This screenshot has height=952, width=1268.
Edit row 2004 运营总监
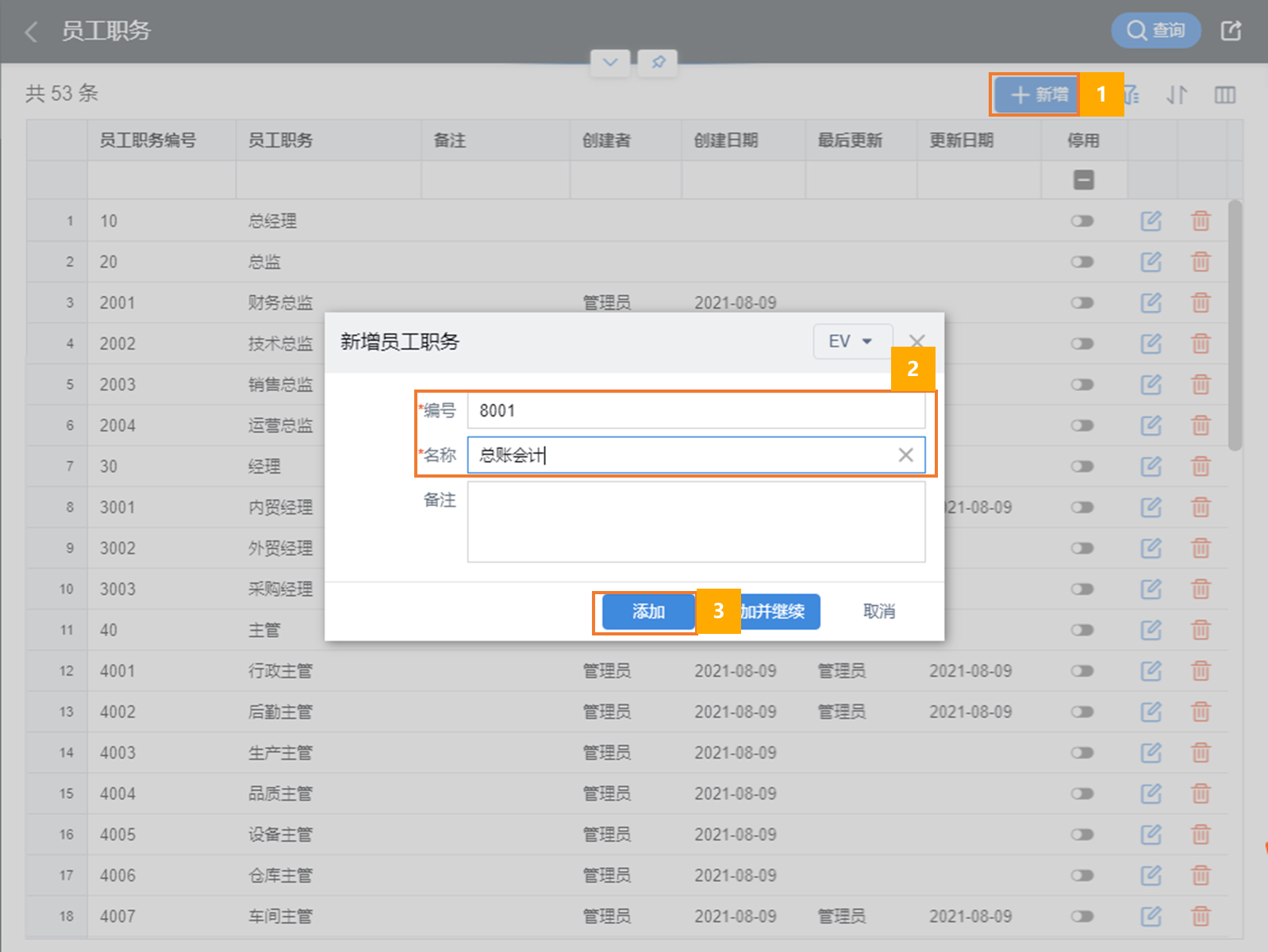coord(1151,425)
